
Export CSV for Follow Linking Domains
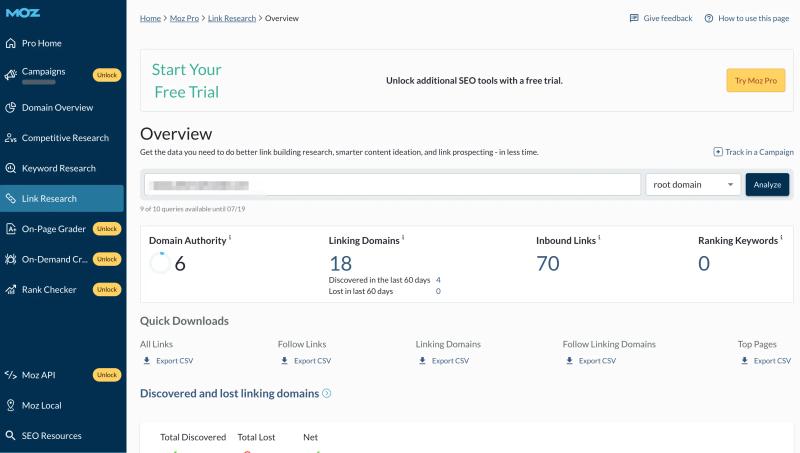(x=590, y=361)
